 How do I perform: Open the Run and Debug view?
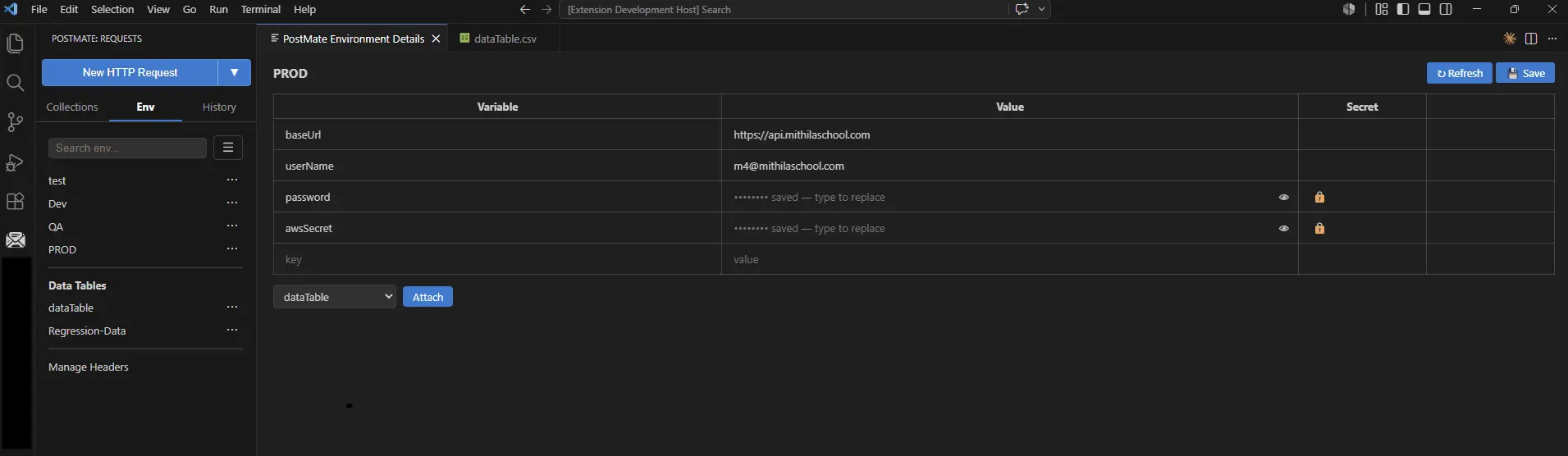coord(15,162)
